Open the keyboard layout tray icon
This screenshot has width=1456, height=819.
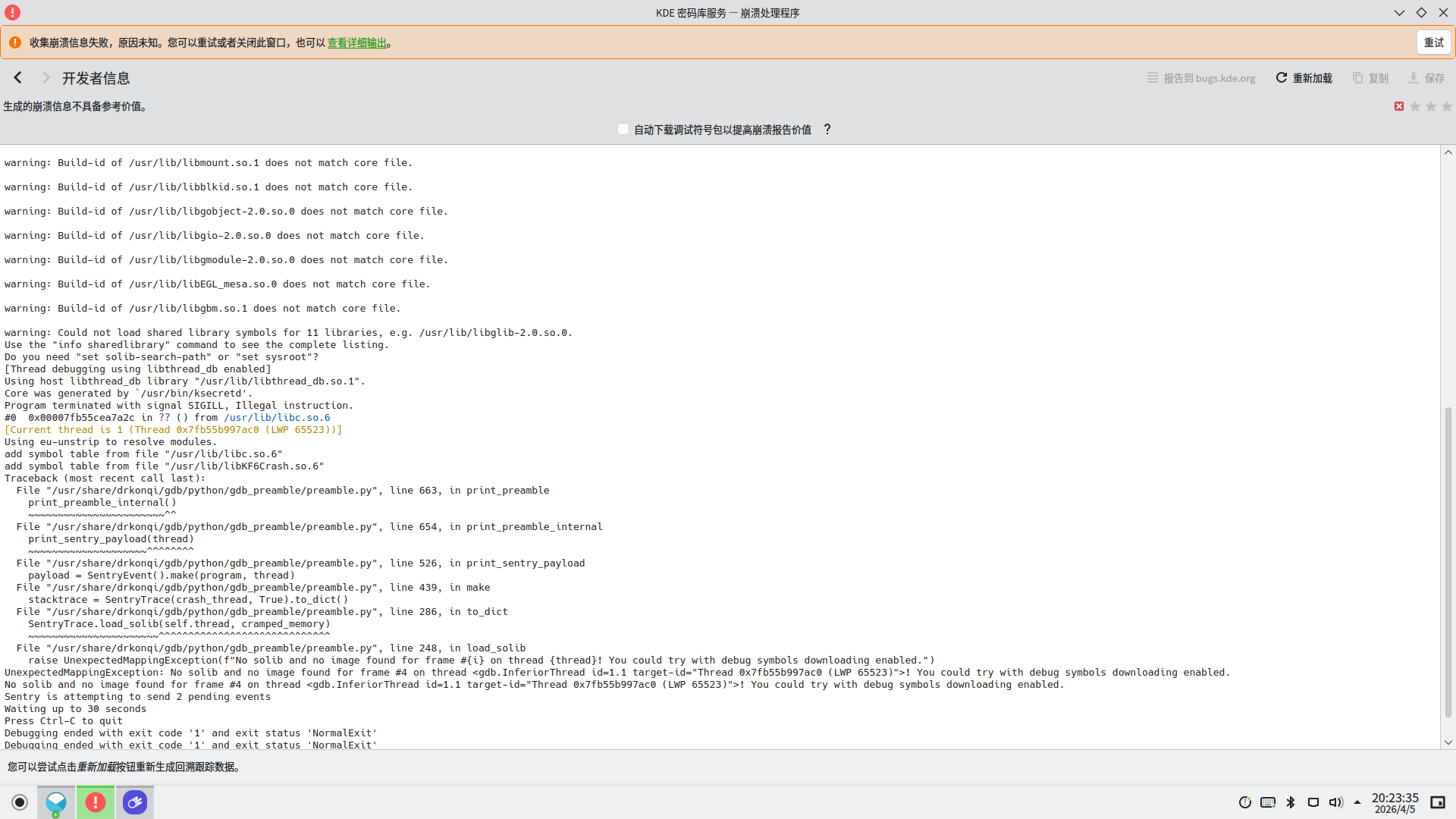tap(1268, 802)
